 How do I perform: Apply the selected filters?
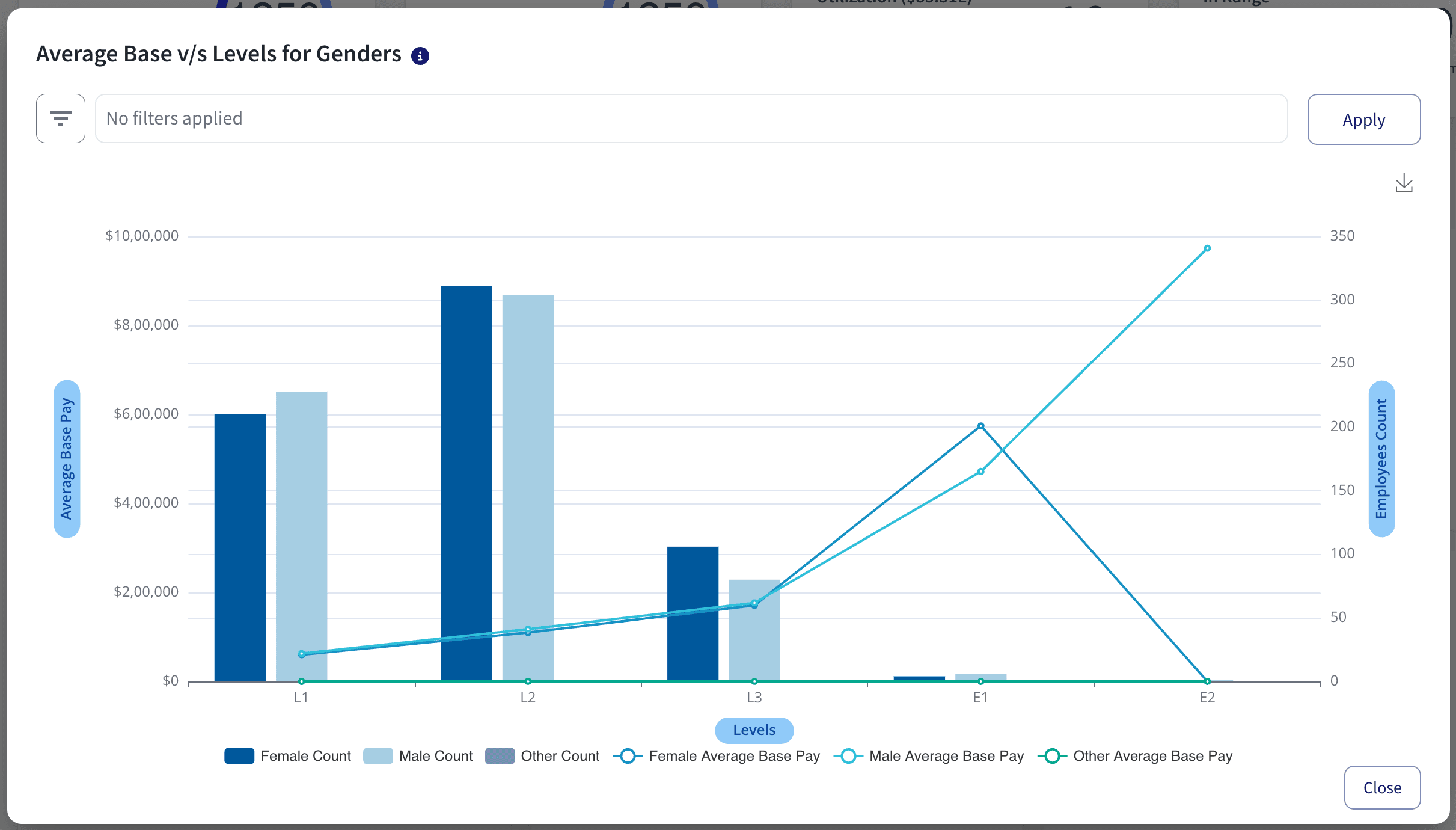coord(1363,119)
